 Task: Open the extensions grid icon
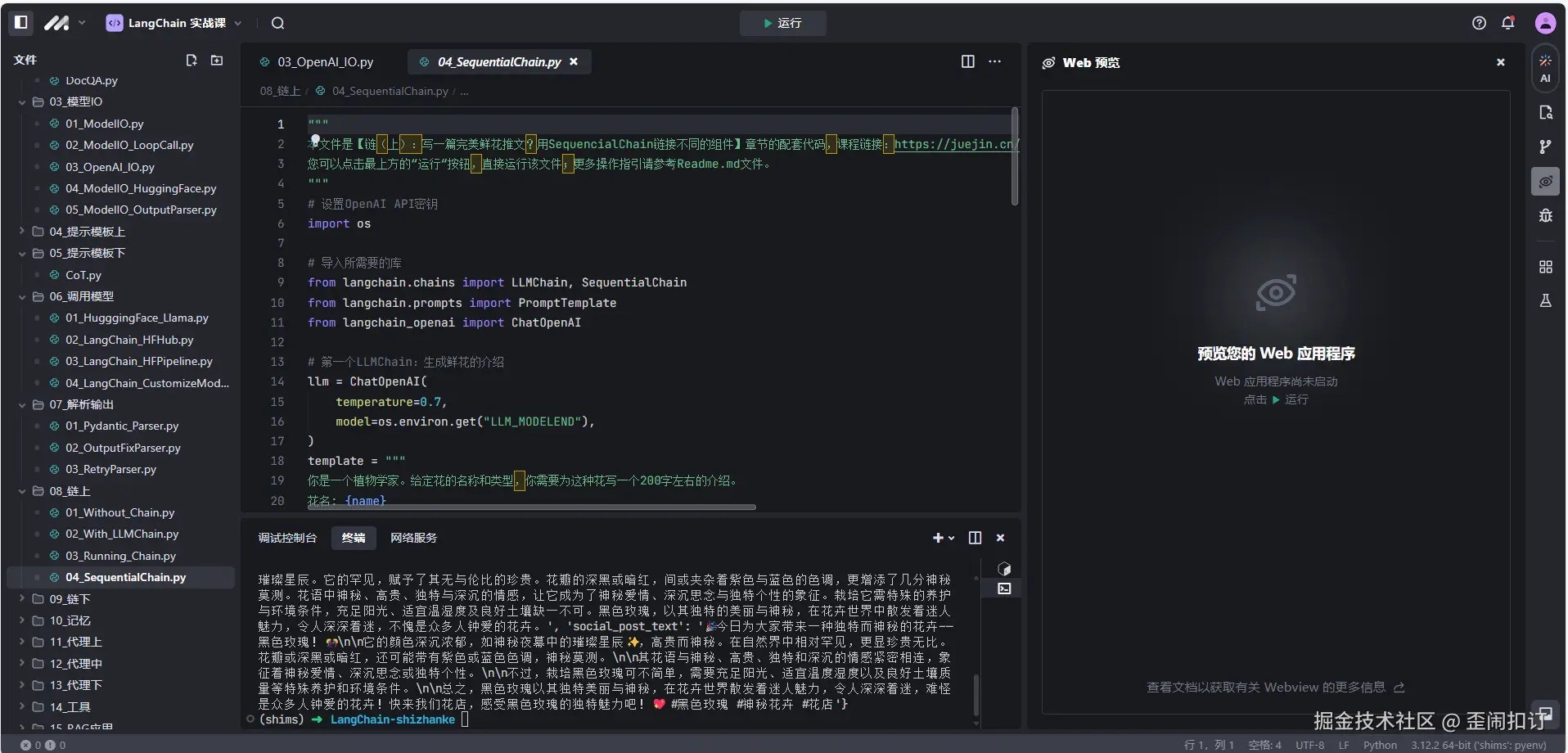1545,267
